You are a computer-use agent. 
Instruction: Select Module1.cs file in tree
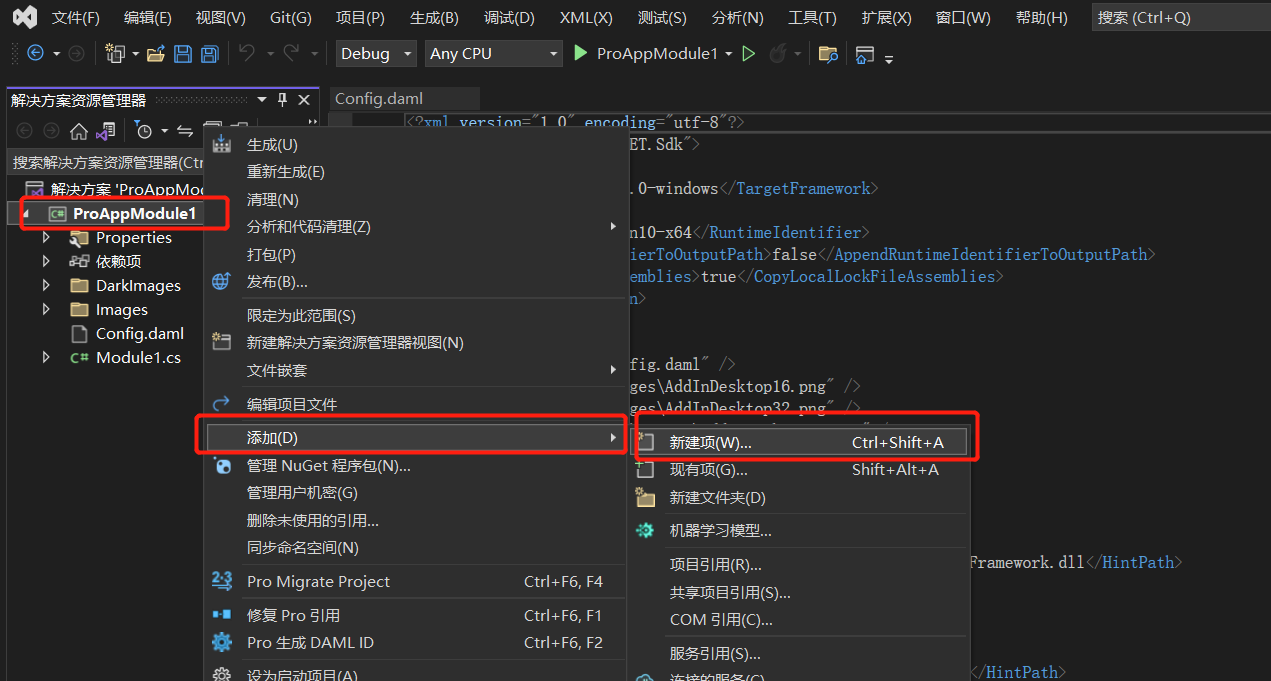pyautogui.click(x=138, y=357)
